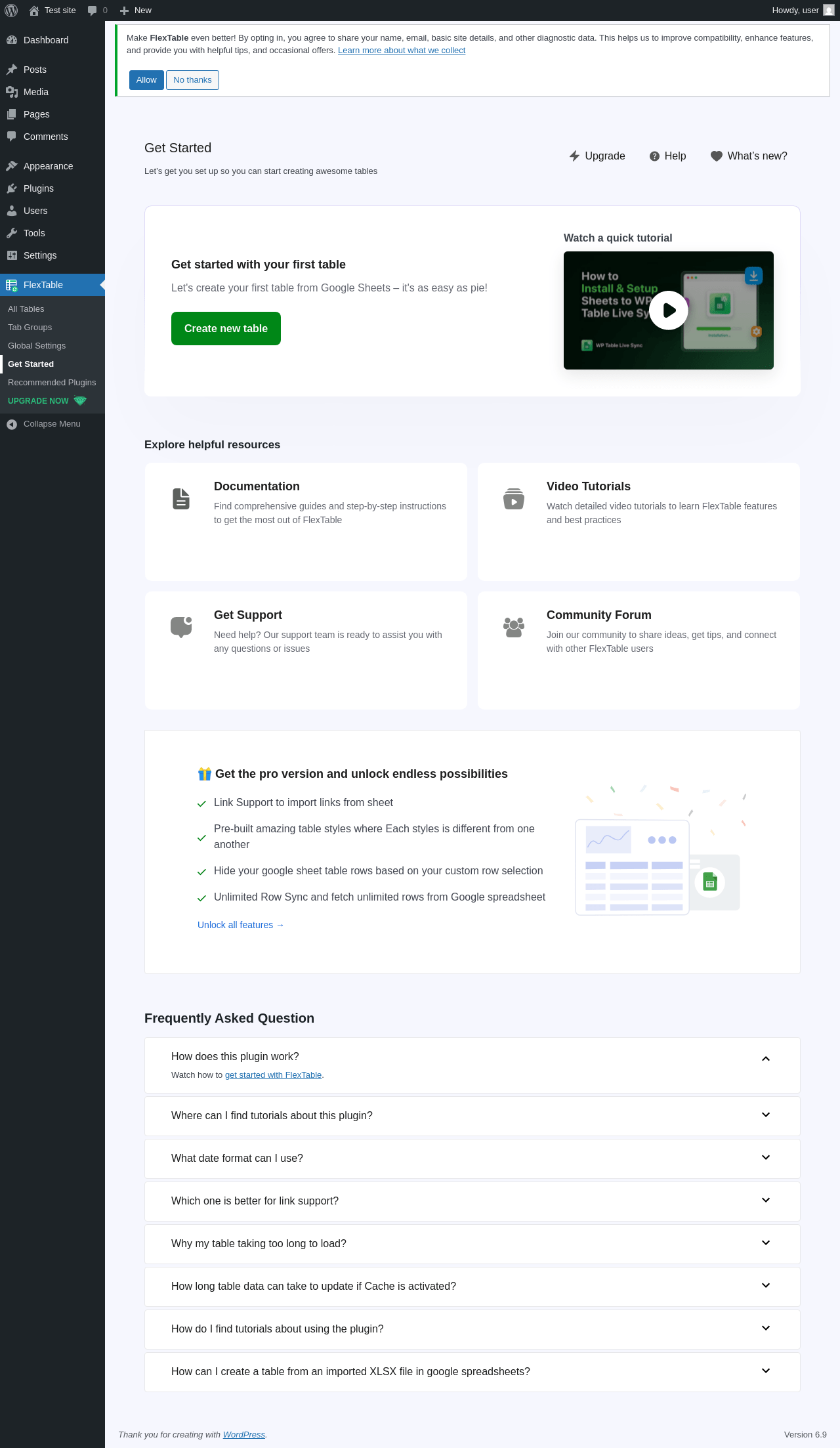Click the UPGRADE NOW sidebar label
Image resolution: width=840 pixels, height=1448 pixels.
point(38,401)
